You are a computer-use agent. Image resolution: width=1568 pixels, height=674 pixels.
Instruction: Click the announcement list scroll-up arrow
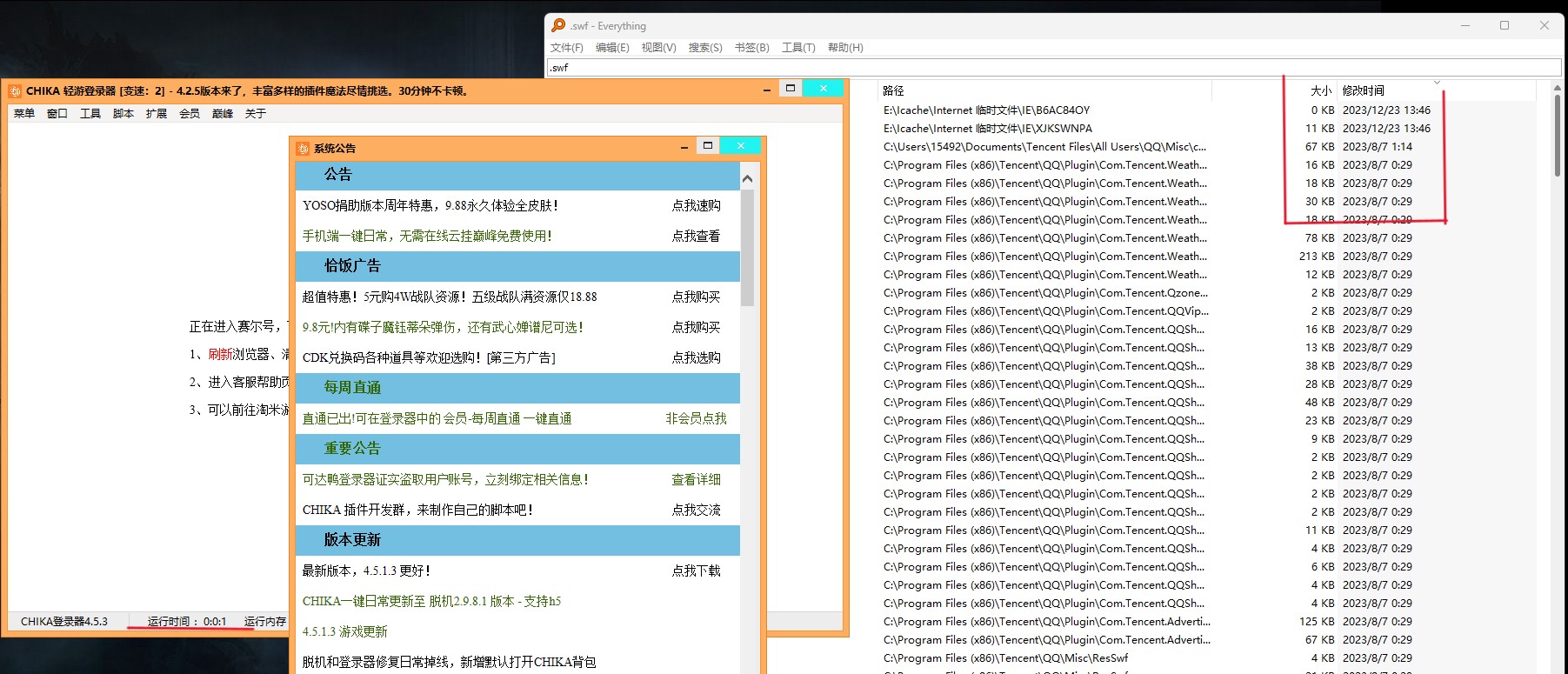point(747,179)
